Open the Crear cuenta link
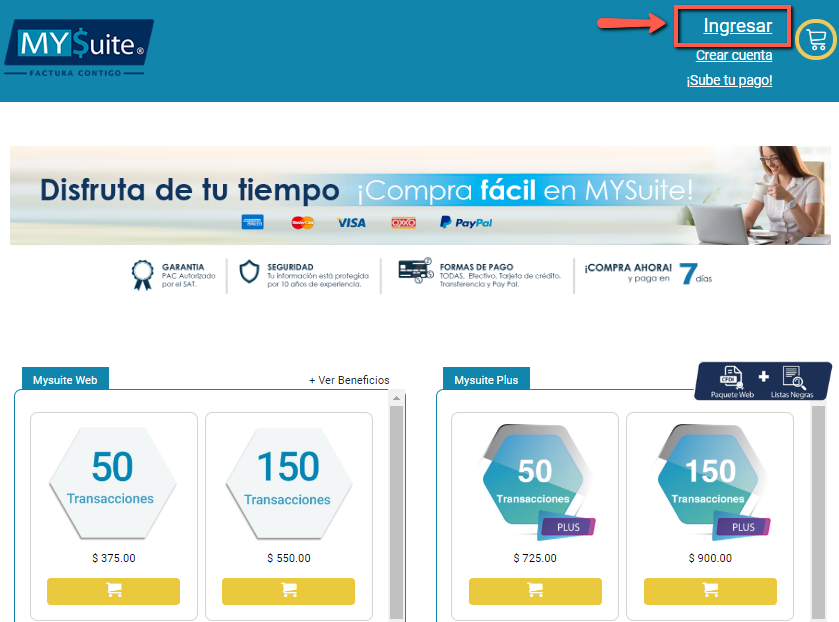 (x=734, y=55)
